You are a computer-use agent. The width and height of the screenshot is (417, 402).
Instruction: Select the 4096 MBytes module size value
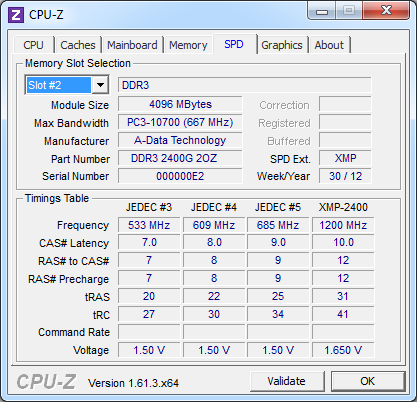tap(180, 104)
